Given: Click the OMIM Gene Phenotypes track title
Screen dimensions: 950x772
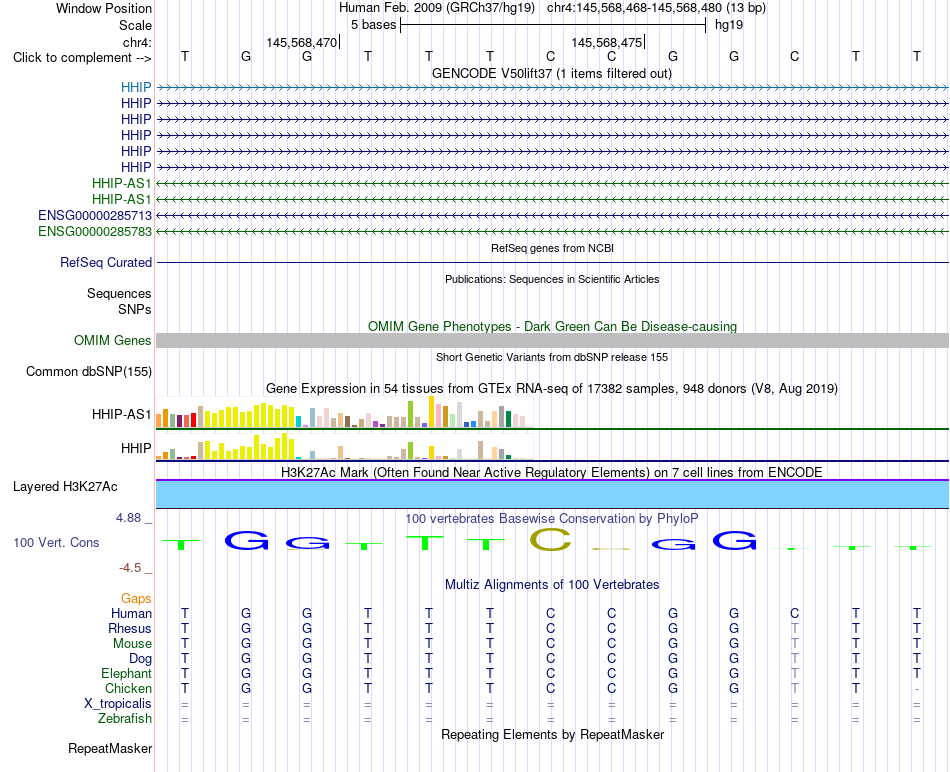Looking at the screenshot, I should click(552, 327).
